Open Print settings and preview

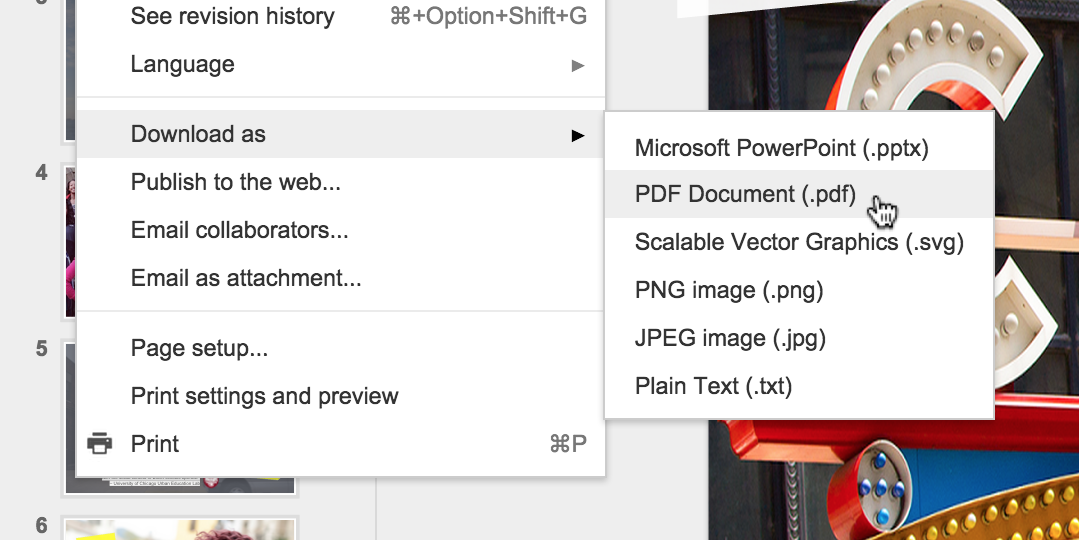tap(264, 396)
